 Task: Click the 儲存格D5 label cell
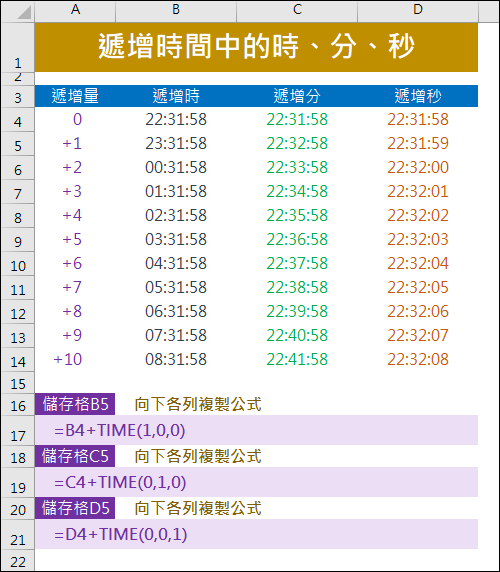coord(75,508)
